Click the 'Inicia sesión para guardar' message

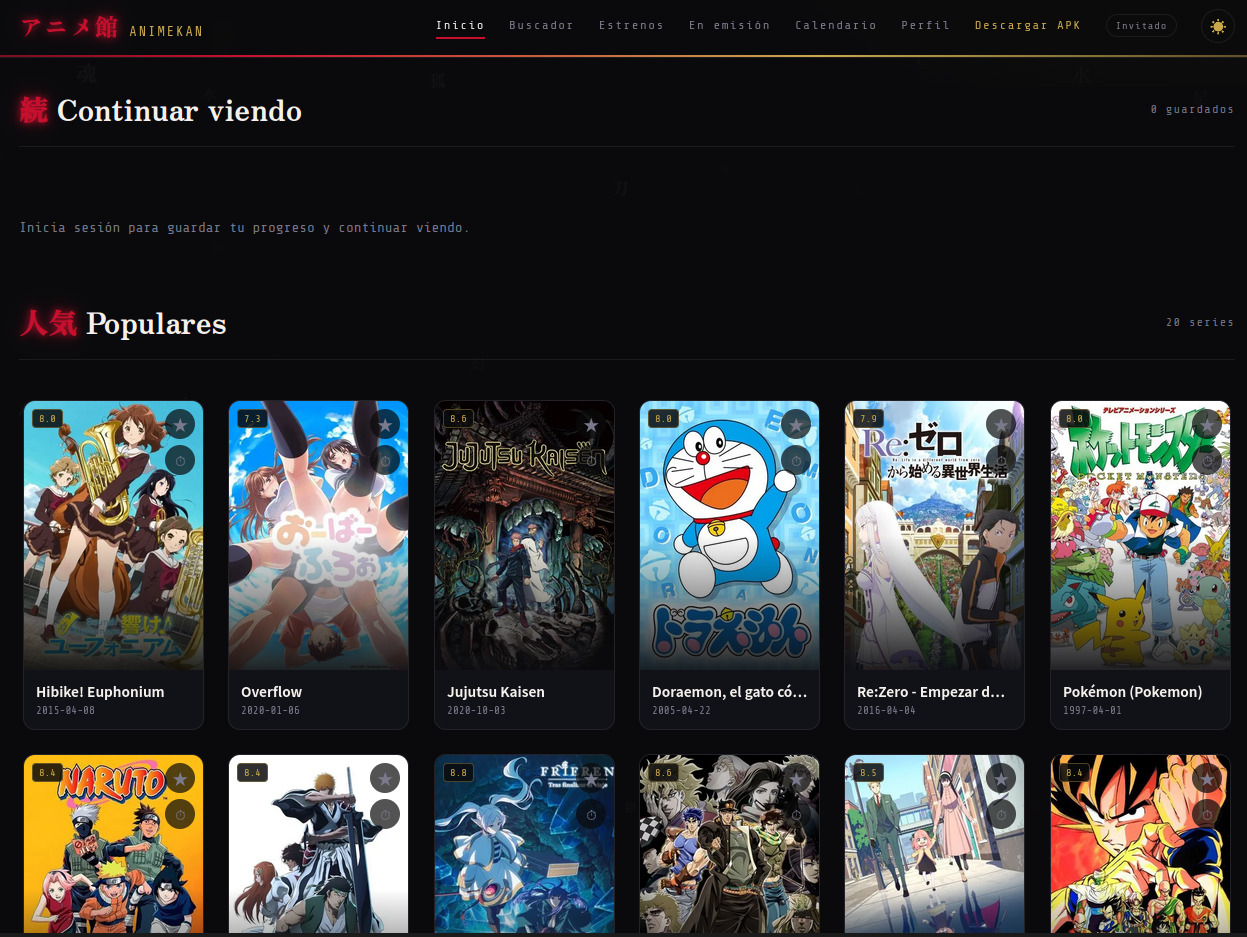tap(244, 228)
